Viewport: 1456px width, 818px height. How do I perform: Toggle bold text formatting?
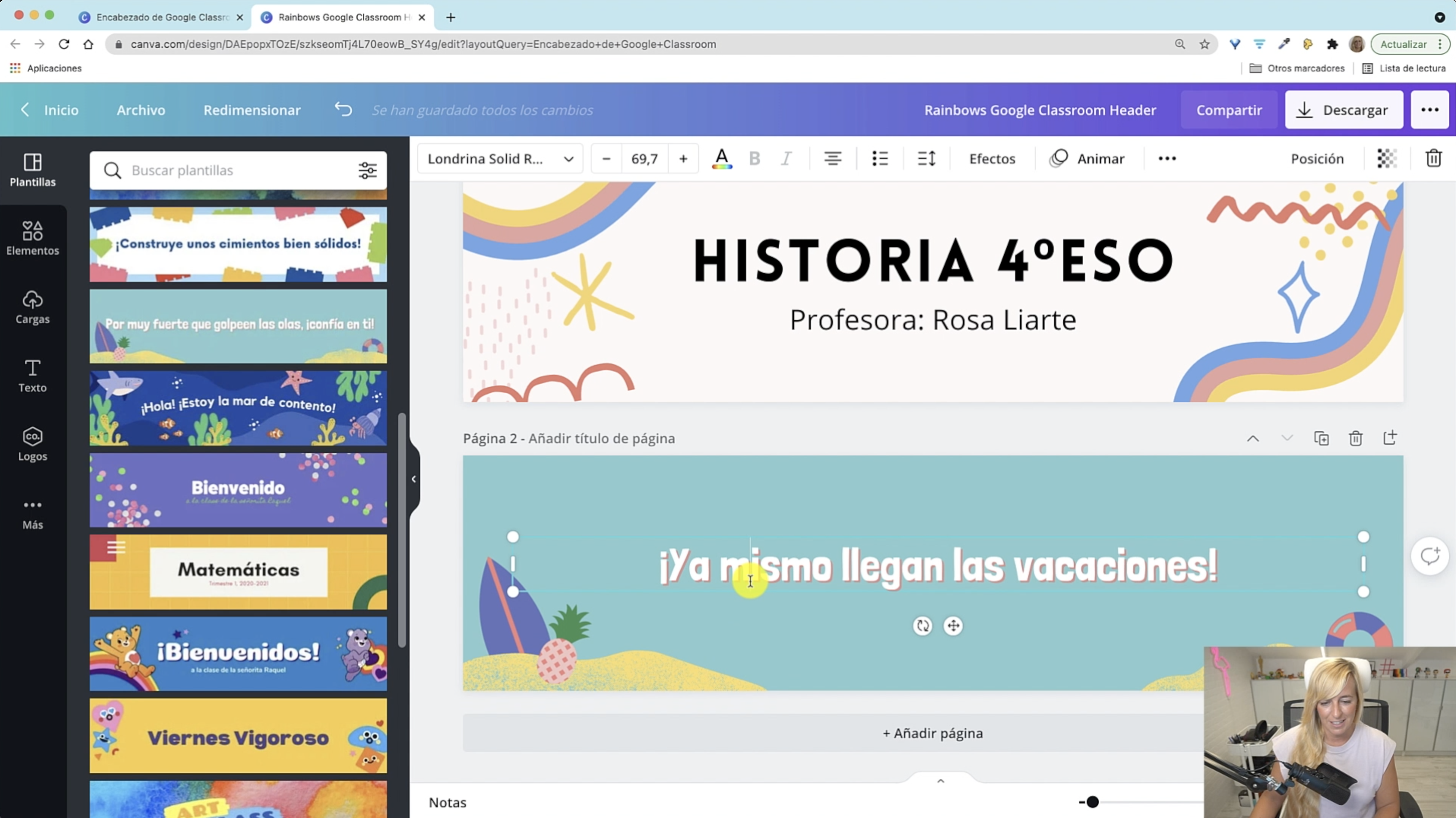(754, 159)
